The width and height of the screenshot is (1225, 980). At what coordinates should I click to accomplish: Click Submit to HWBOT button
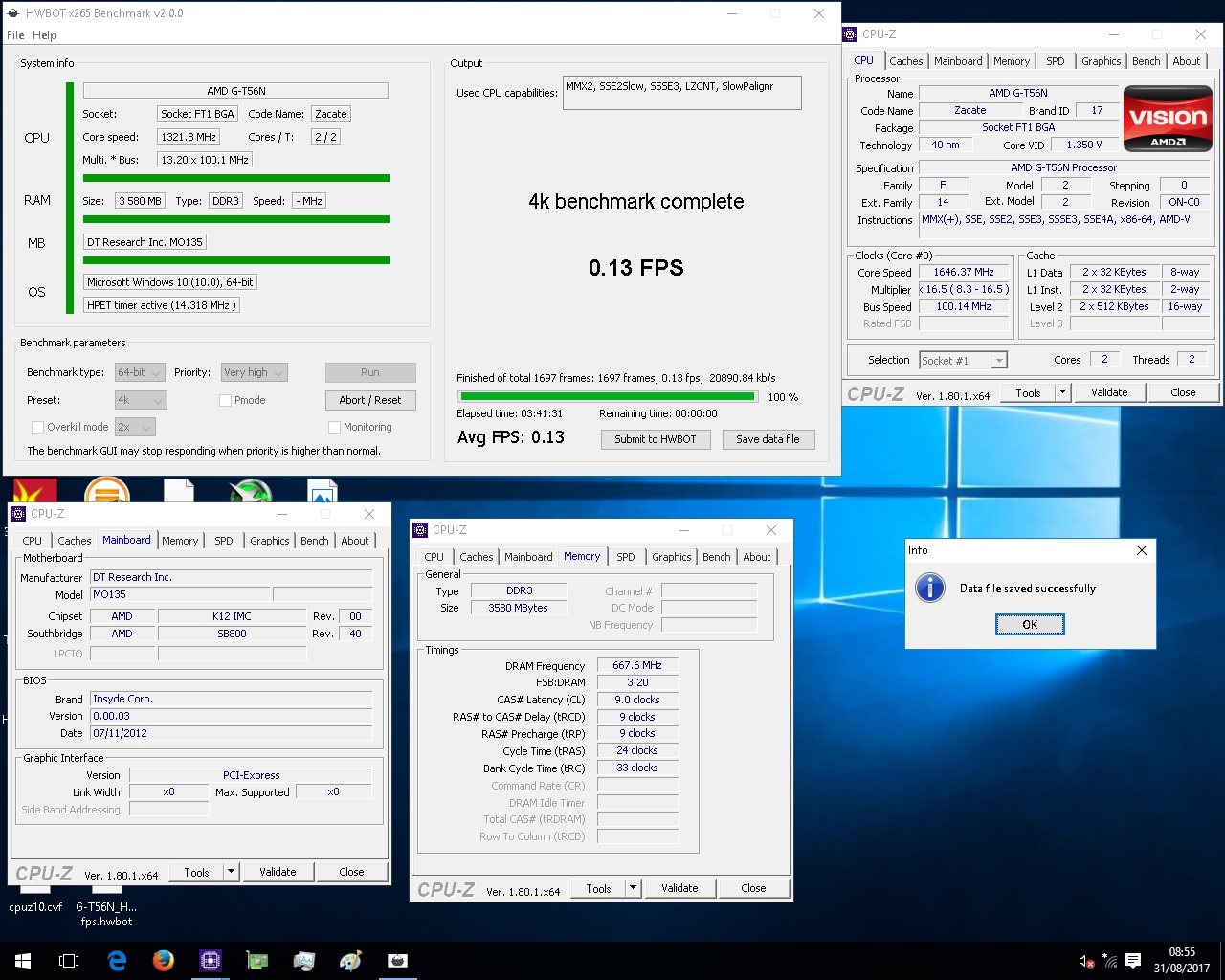click(x=656, y=439)
